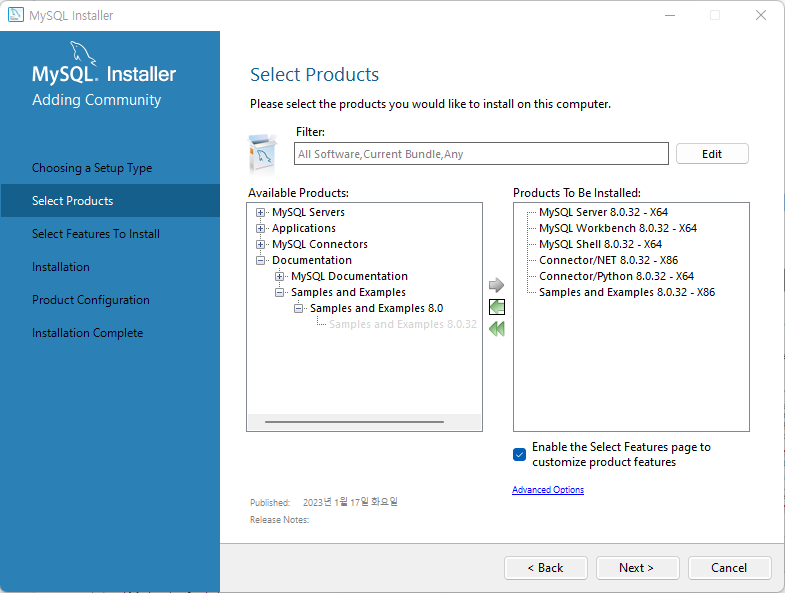Click the horizontal scrollbar in Available Products
785x593 pixels.
coord(354,422)
